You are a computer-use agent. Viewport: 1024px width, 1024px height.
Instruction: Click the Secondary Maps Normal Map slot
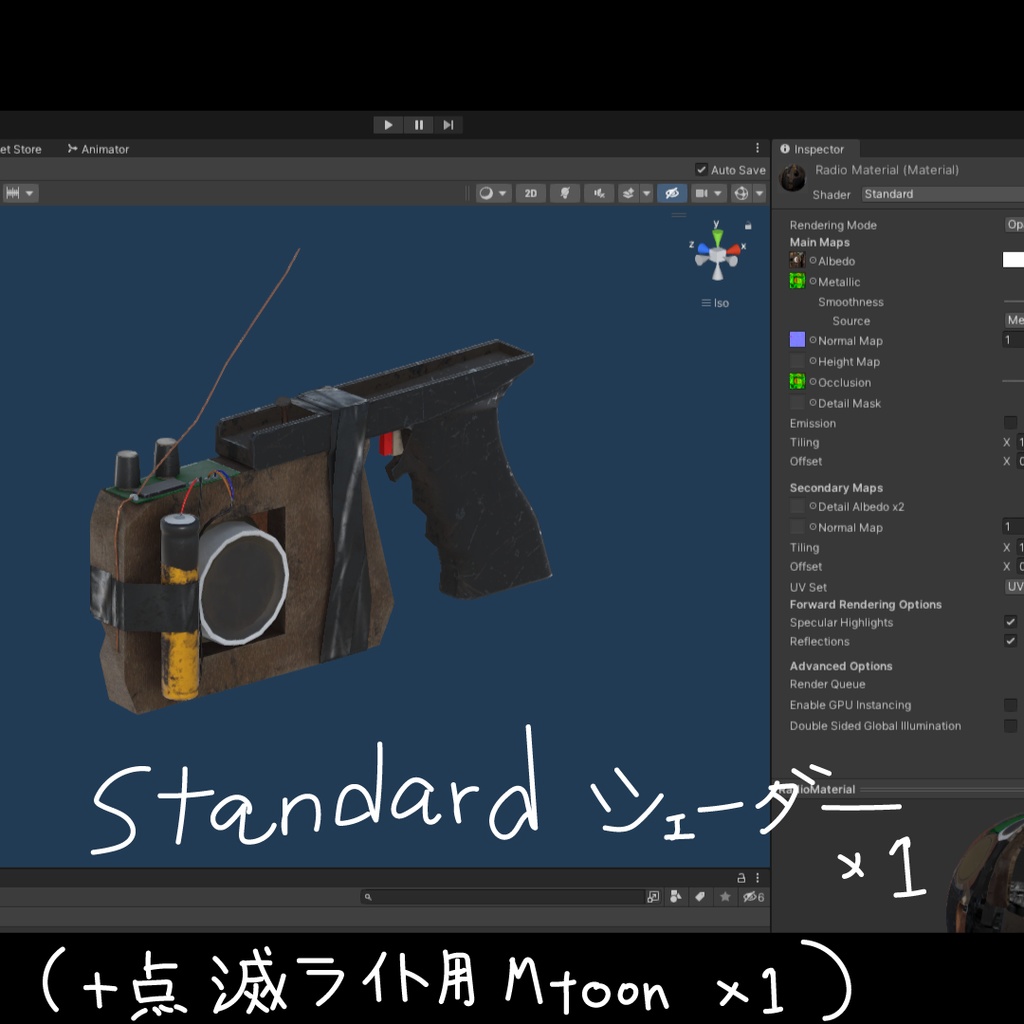[797, 527]
